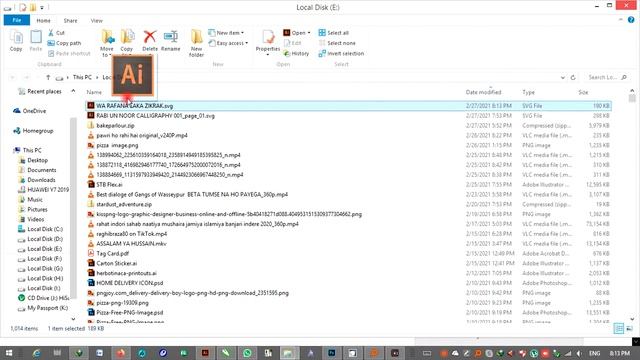Select the file bakeparlour.zip
This screenshot has height=360, width=640.
tap(116, 126)
